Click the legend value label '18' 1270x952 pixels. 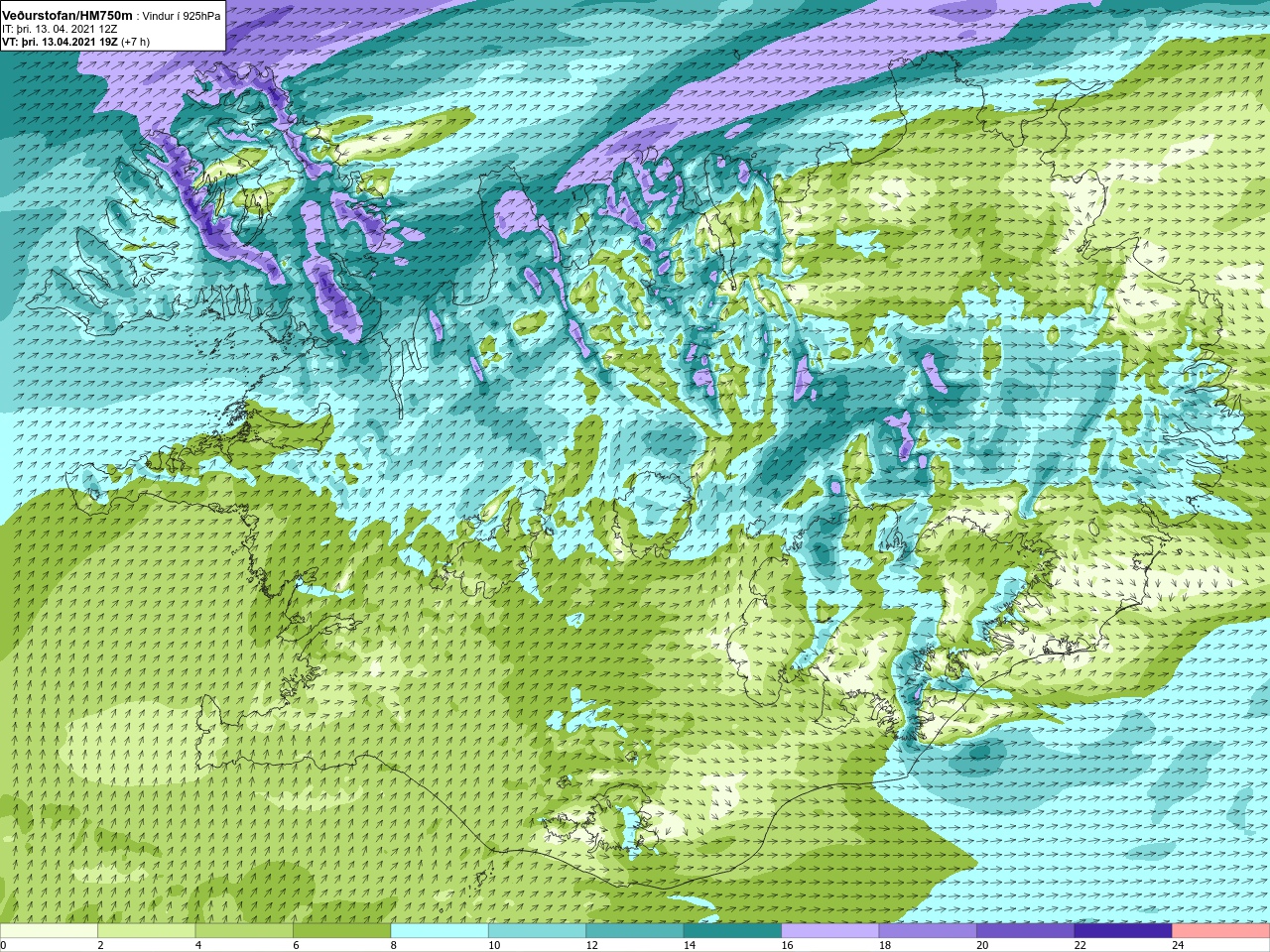[885, 945]
